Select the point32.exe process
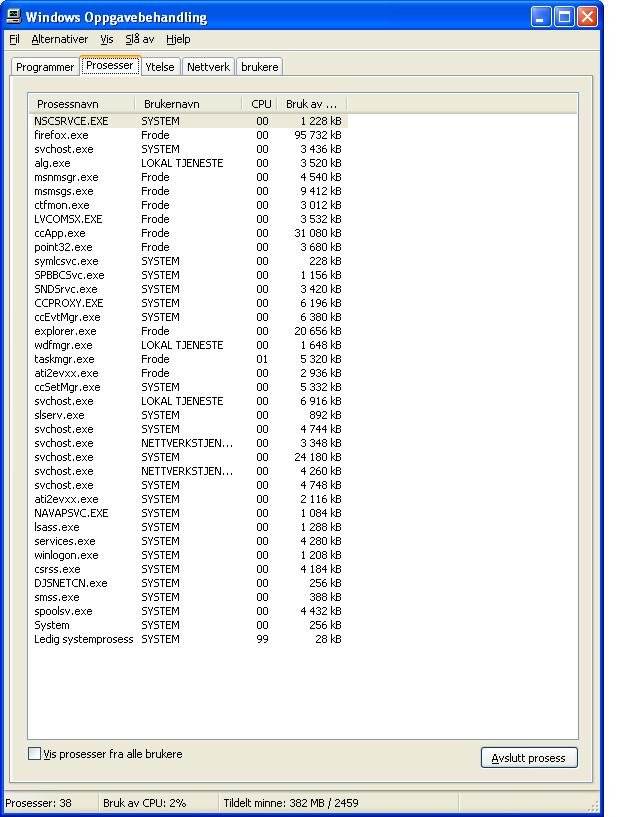The image size is (640, 817). tap(188, 247)
